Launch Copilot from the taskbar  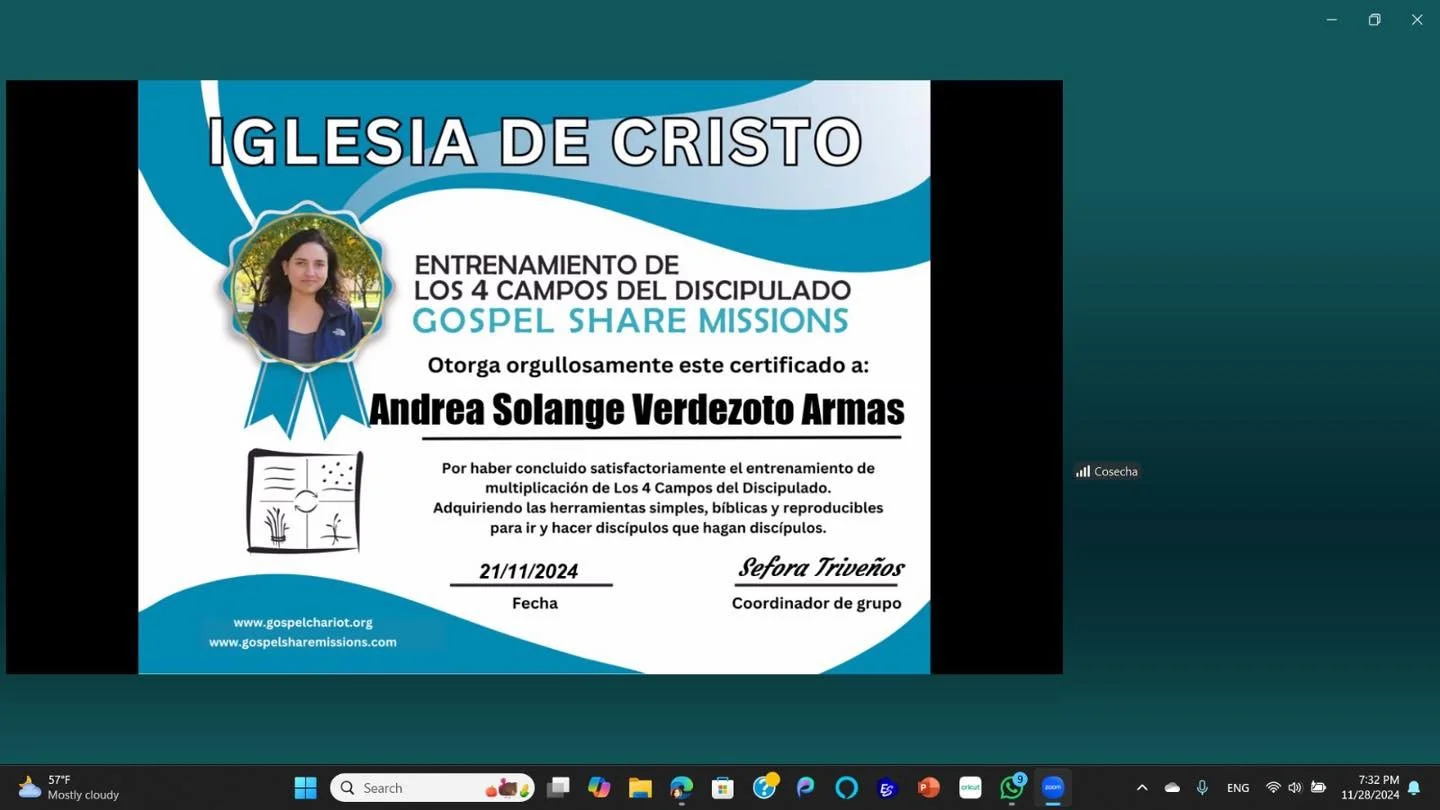tap(599, 788)
